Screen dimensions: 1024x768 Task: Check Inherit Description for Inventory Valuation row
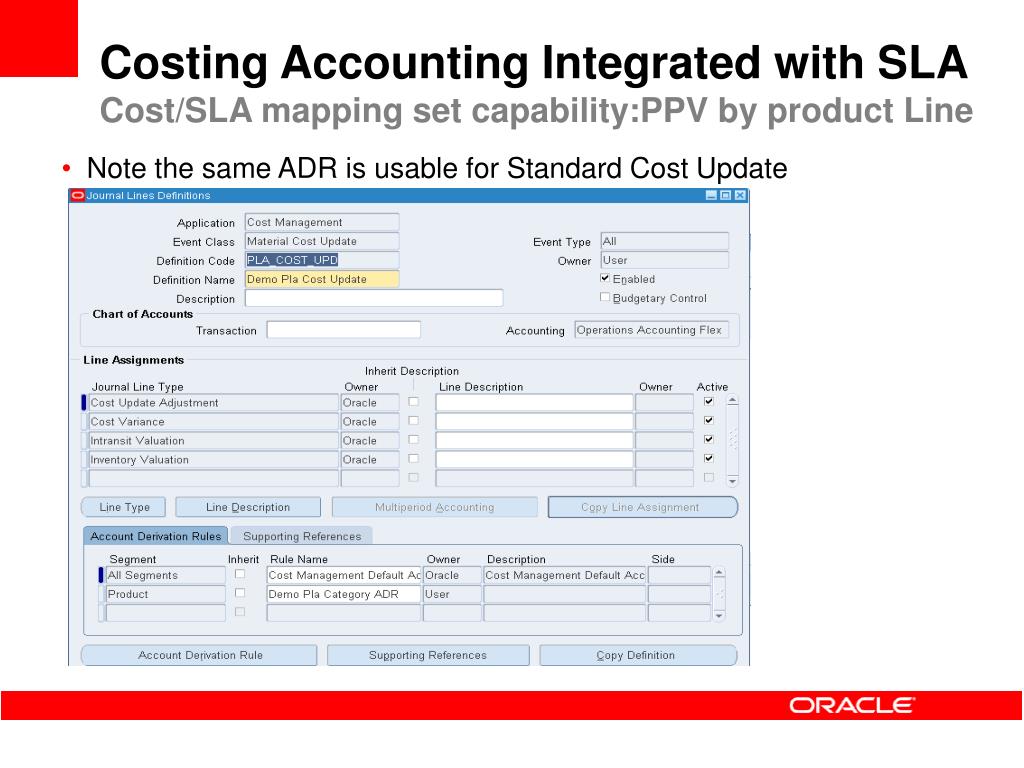(x=413, y=458)
